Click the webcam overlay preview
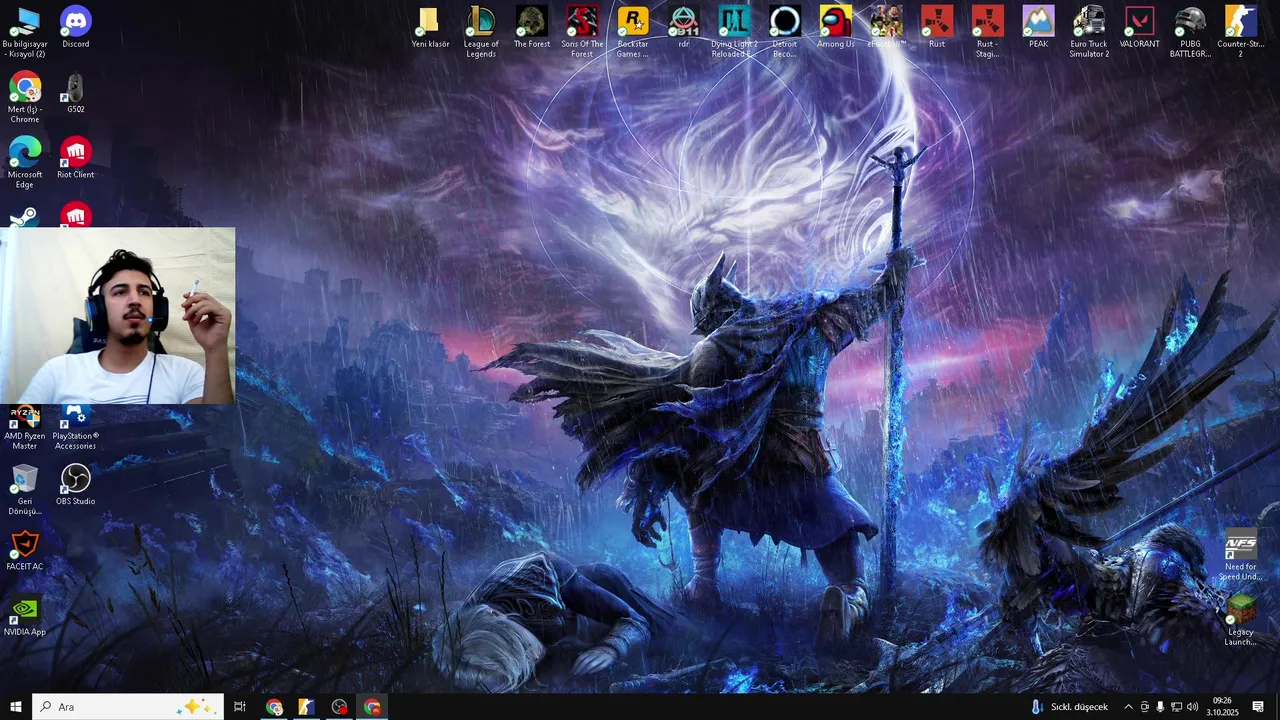 (118, 316)
